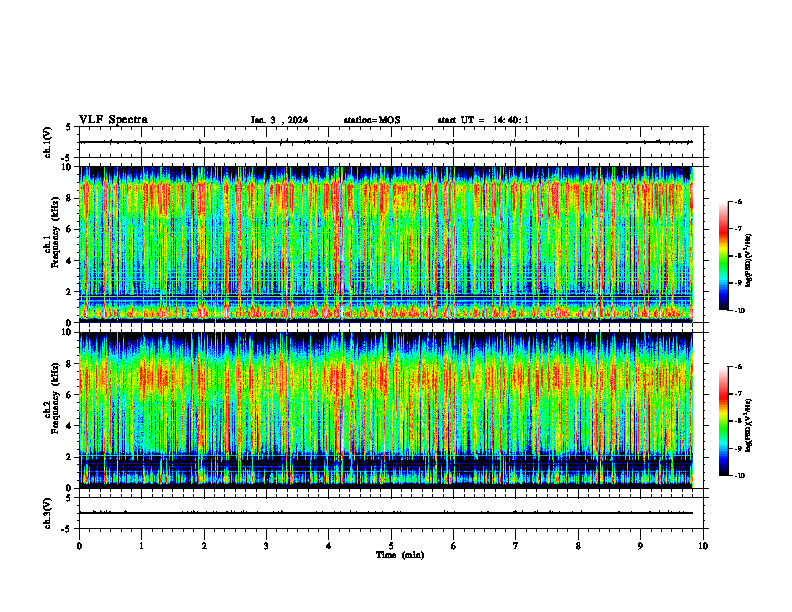Screen dimensions: 792x612
Task: Click the "2" frequency tick of the ch.1 spectrogram
Action: point(69,291)
